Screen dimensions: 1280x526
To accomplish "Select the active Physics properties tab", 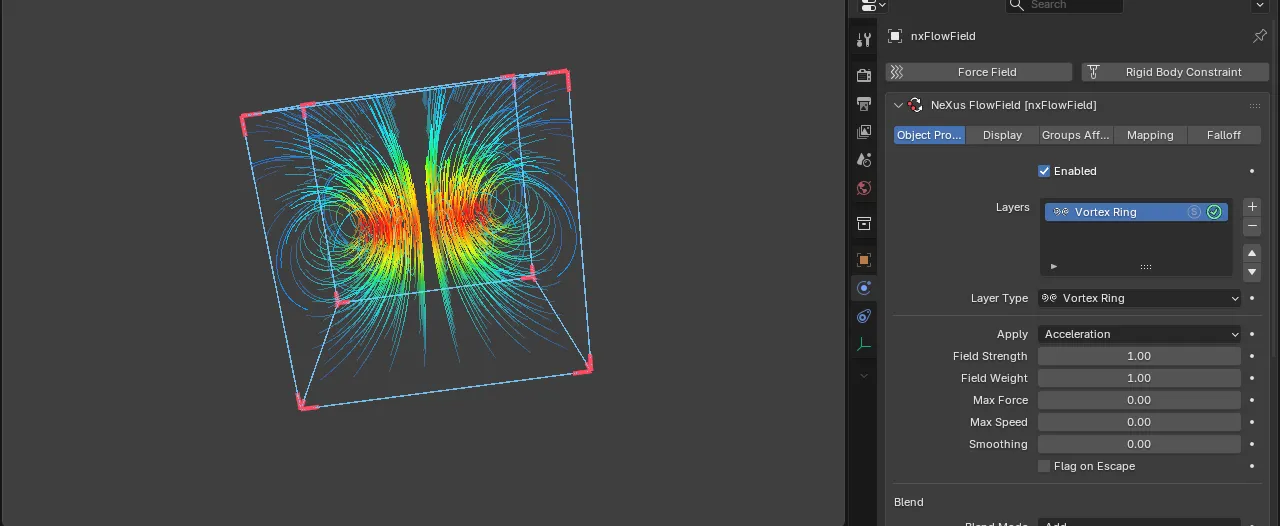I will [864, 288].
